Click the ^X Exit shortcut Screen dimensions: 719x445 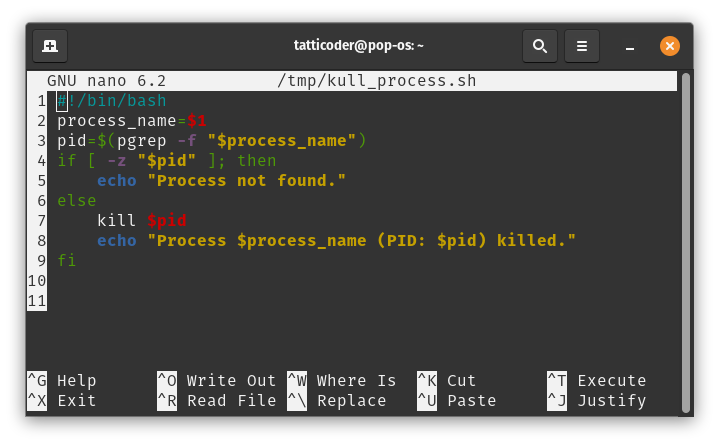click(62, 401)
